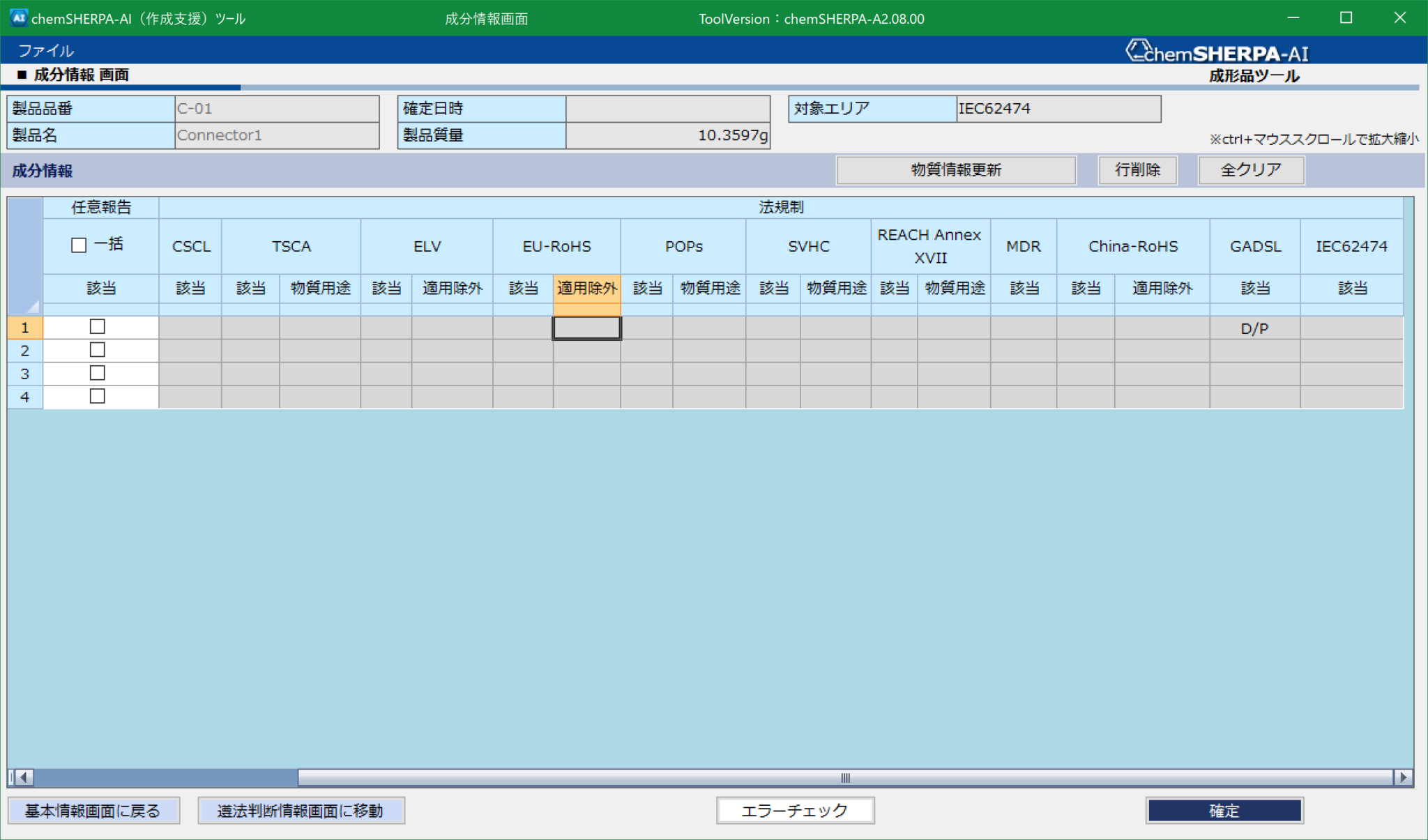Viewport: 1428px width, 840px height.
Task: Open the ファイル menu
Action: coord(46,50)
